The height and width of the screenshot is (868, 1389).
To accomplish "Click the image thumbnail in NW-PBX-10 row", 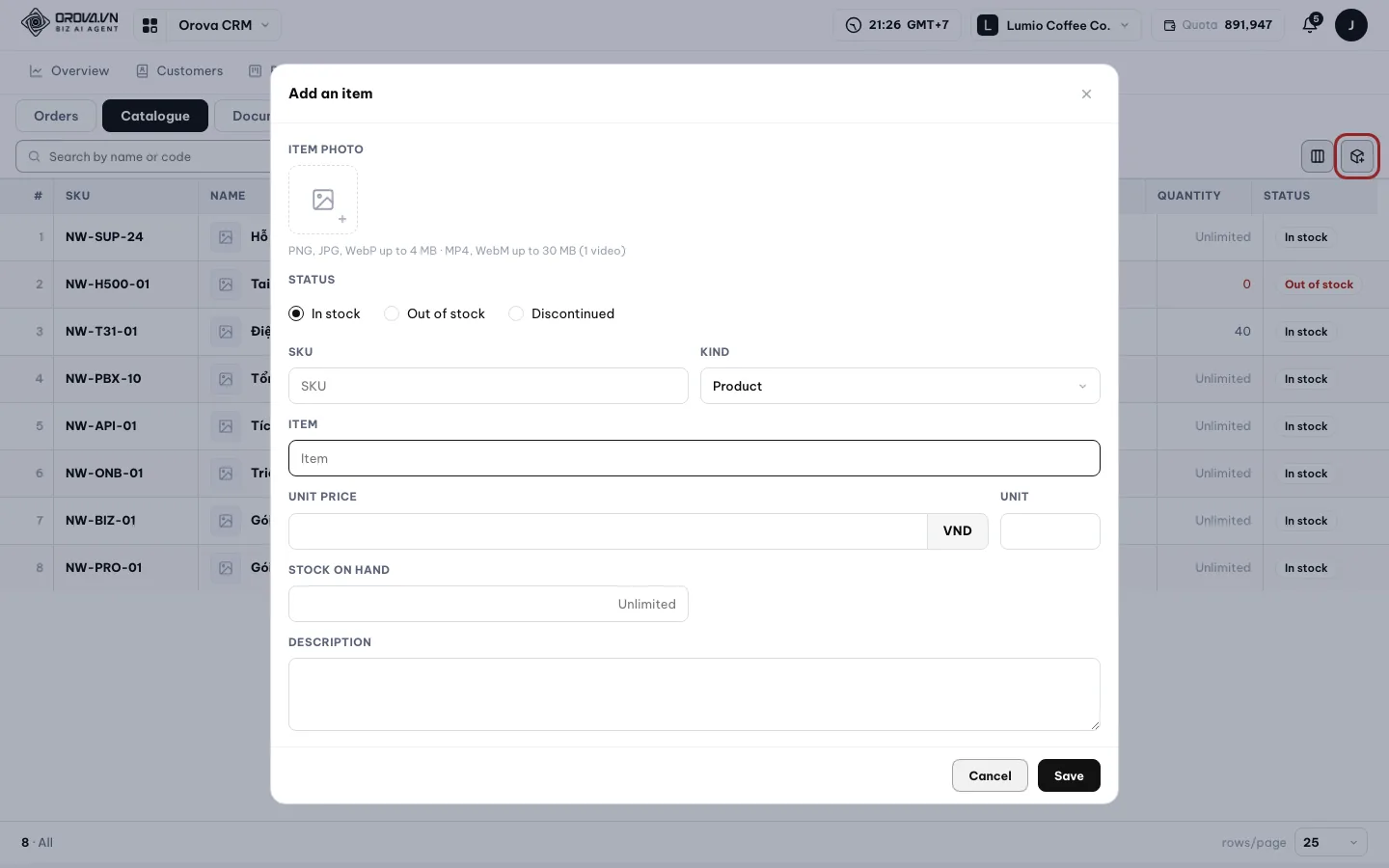I will (226, 379).
